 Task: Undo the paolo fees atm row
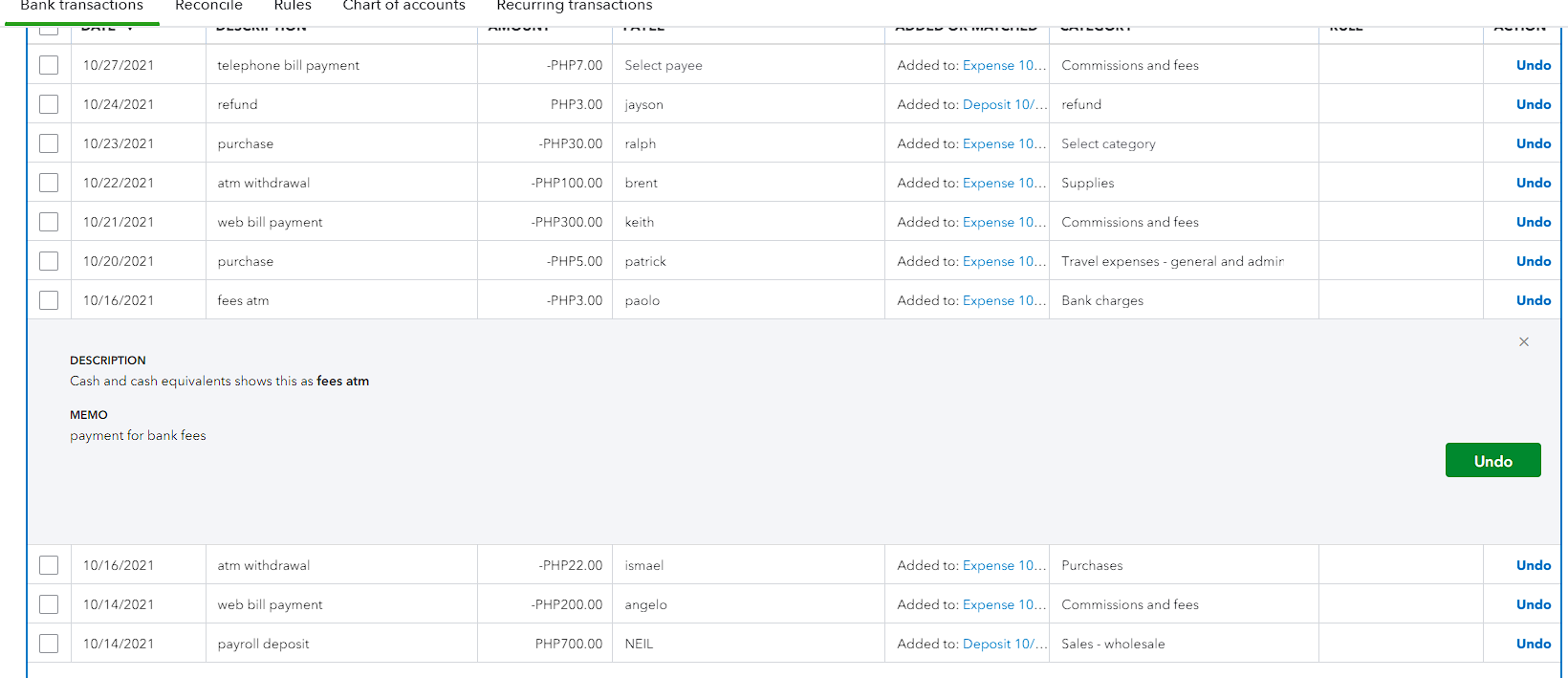1534,300
